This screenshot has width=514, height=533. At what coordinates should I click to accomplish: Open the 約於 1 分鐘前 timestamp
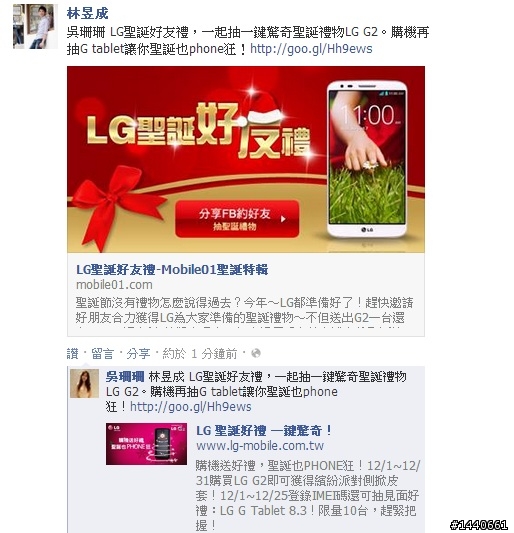(200, 354)
